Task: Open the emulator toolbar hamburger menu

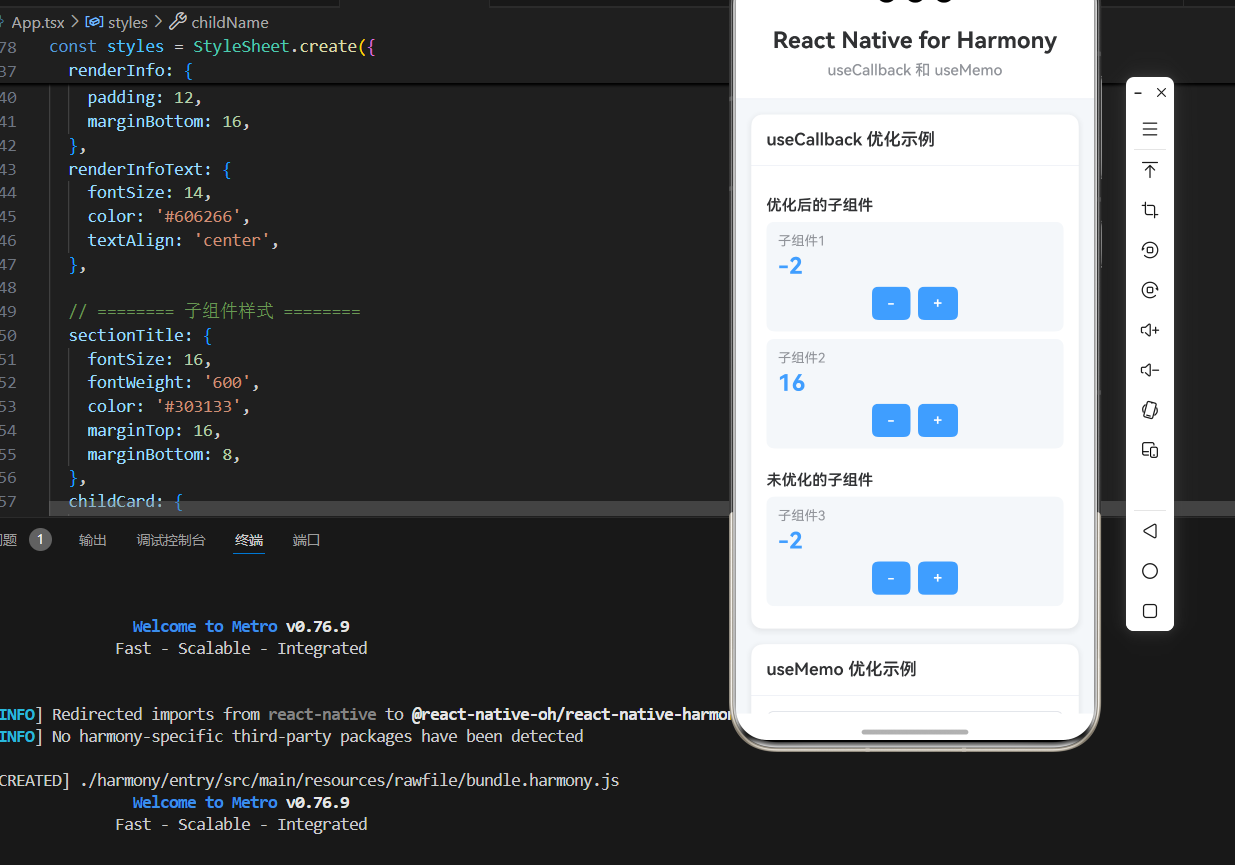Action: (1150, 129)
